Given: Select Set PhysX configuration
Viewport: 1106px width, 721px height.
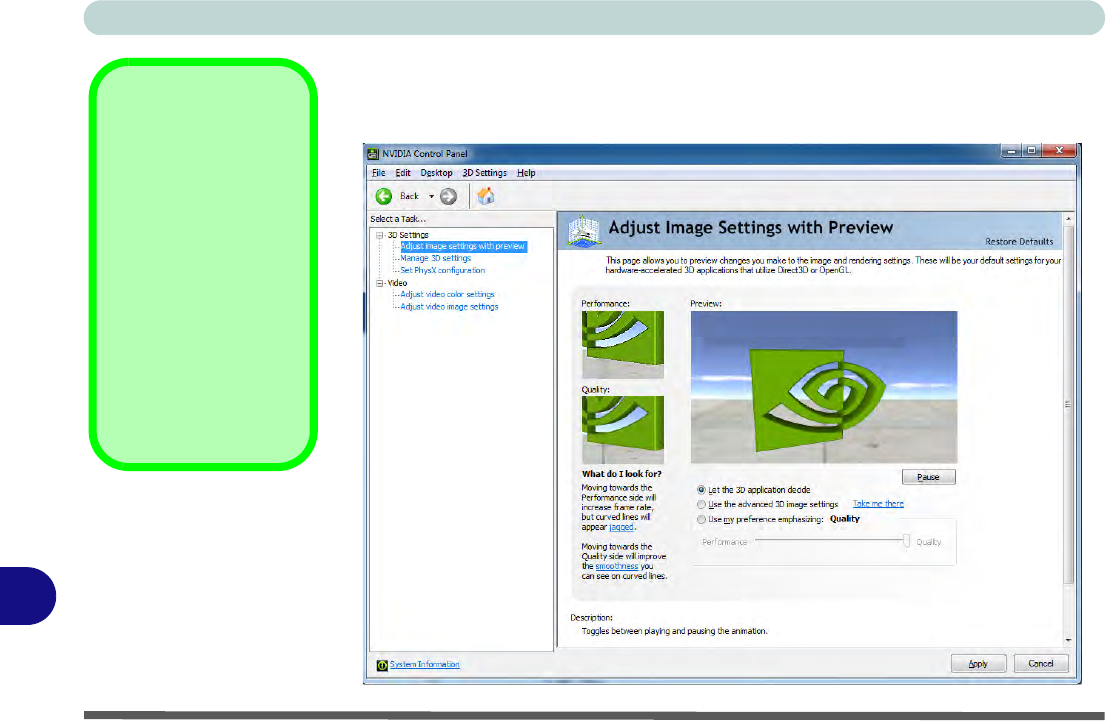Looking at the screenshot, I should tap(442, 270).
